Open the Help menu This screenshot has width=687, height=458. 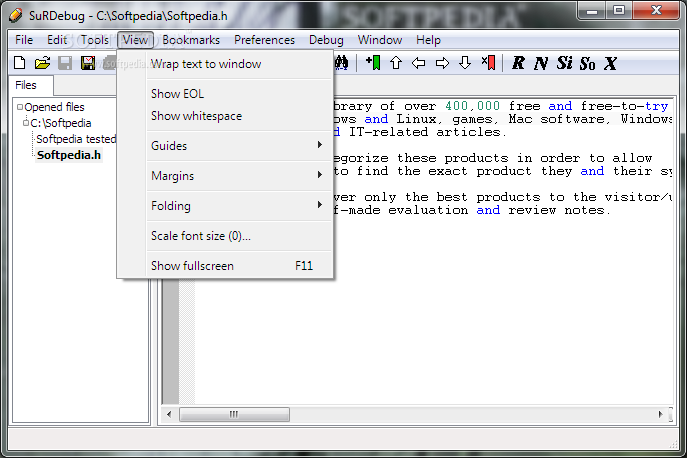coord(428,40)
